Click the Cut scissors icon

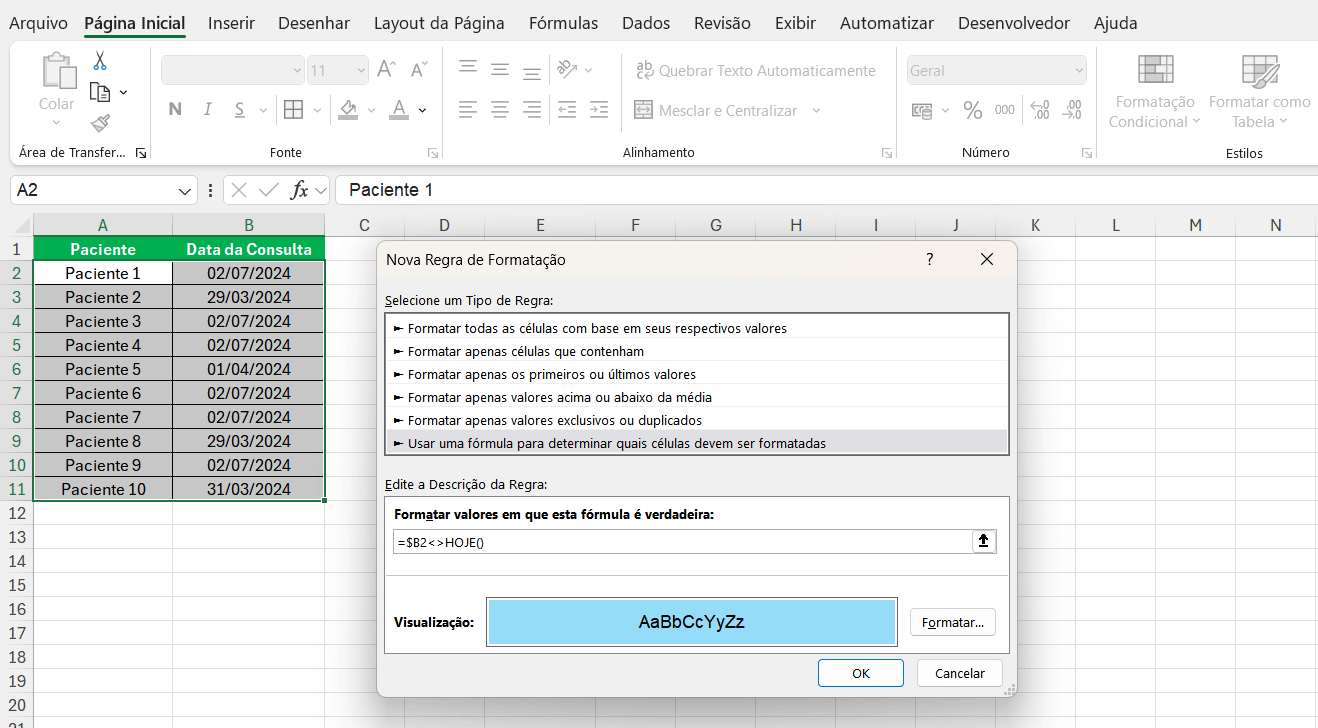point(100,61)
